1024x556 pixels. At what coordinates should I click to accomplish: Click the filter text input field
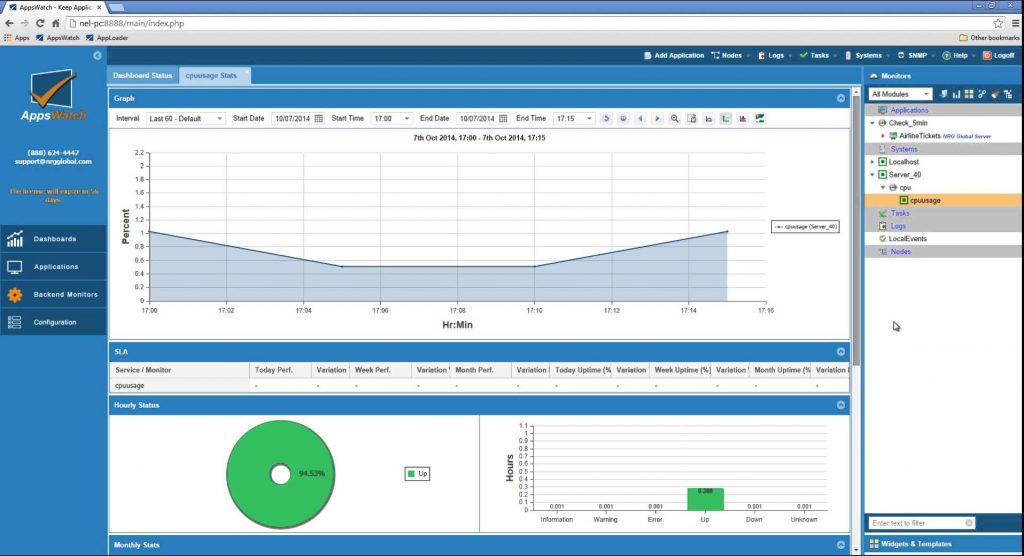click(917, 523)
